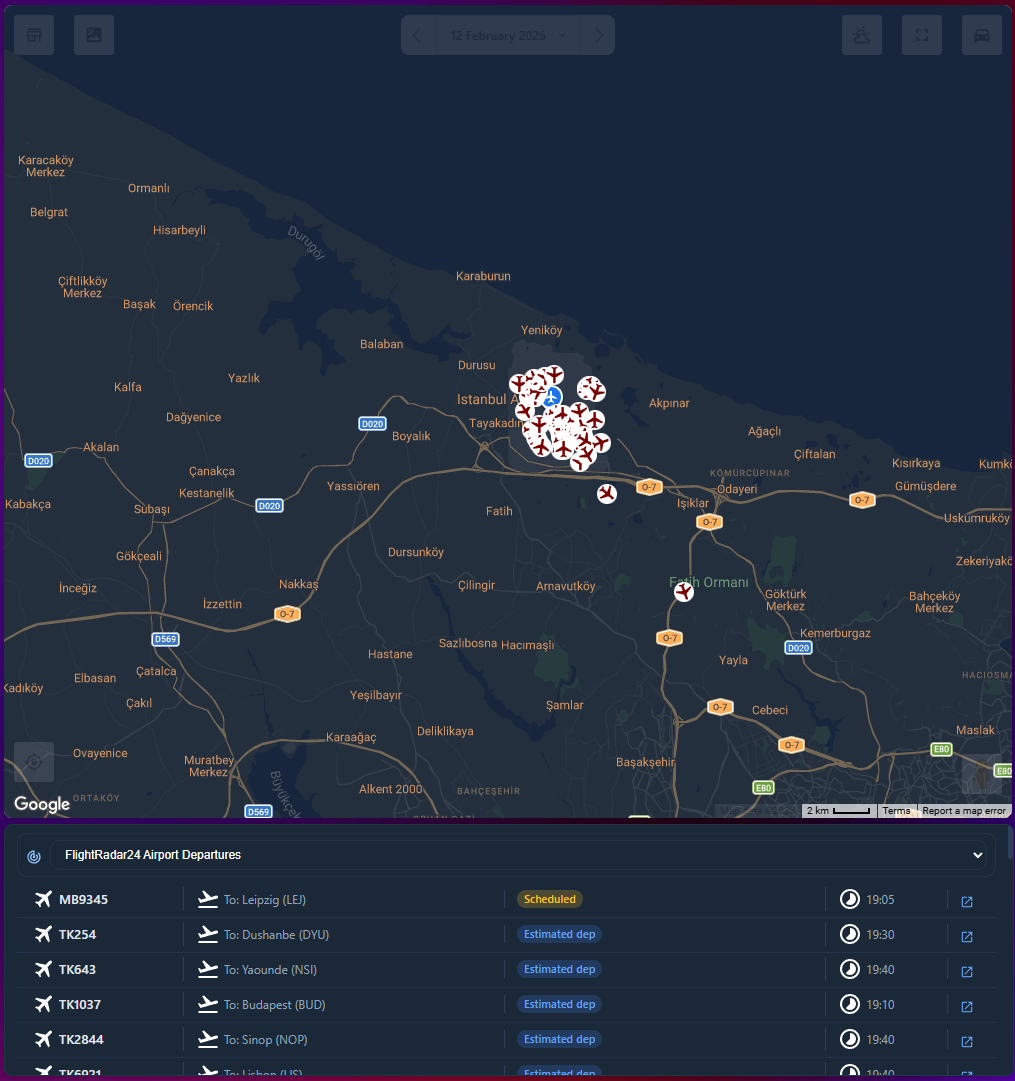This screenshot has width=1015, height=1081.
Task: Open the image gallery icon button
Action: [94, 35]
